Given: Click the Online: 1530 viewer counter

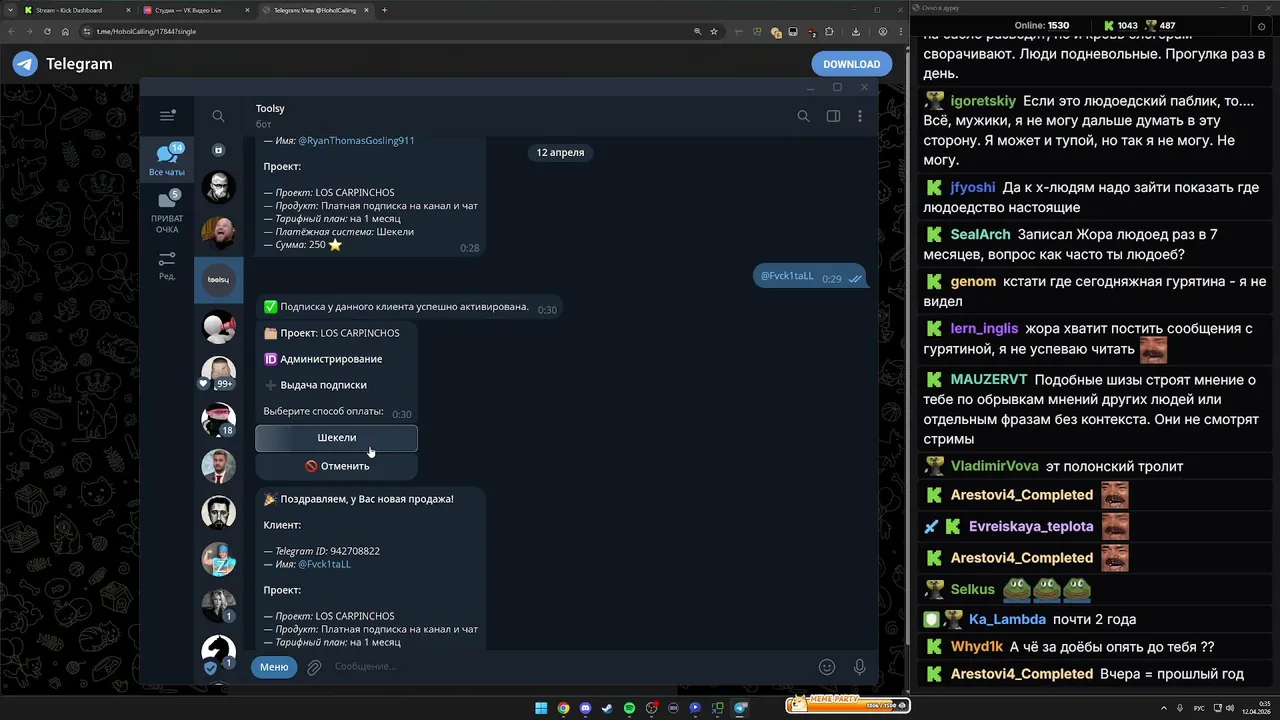Looking at the screenshot, I should click(1041, 26).
